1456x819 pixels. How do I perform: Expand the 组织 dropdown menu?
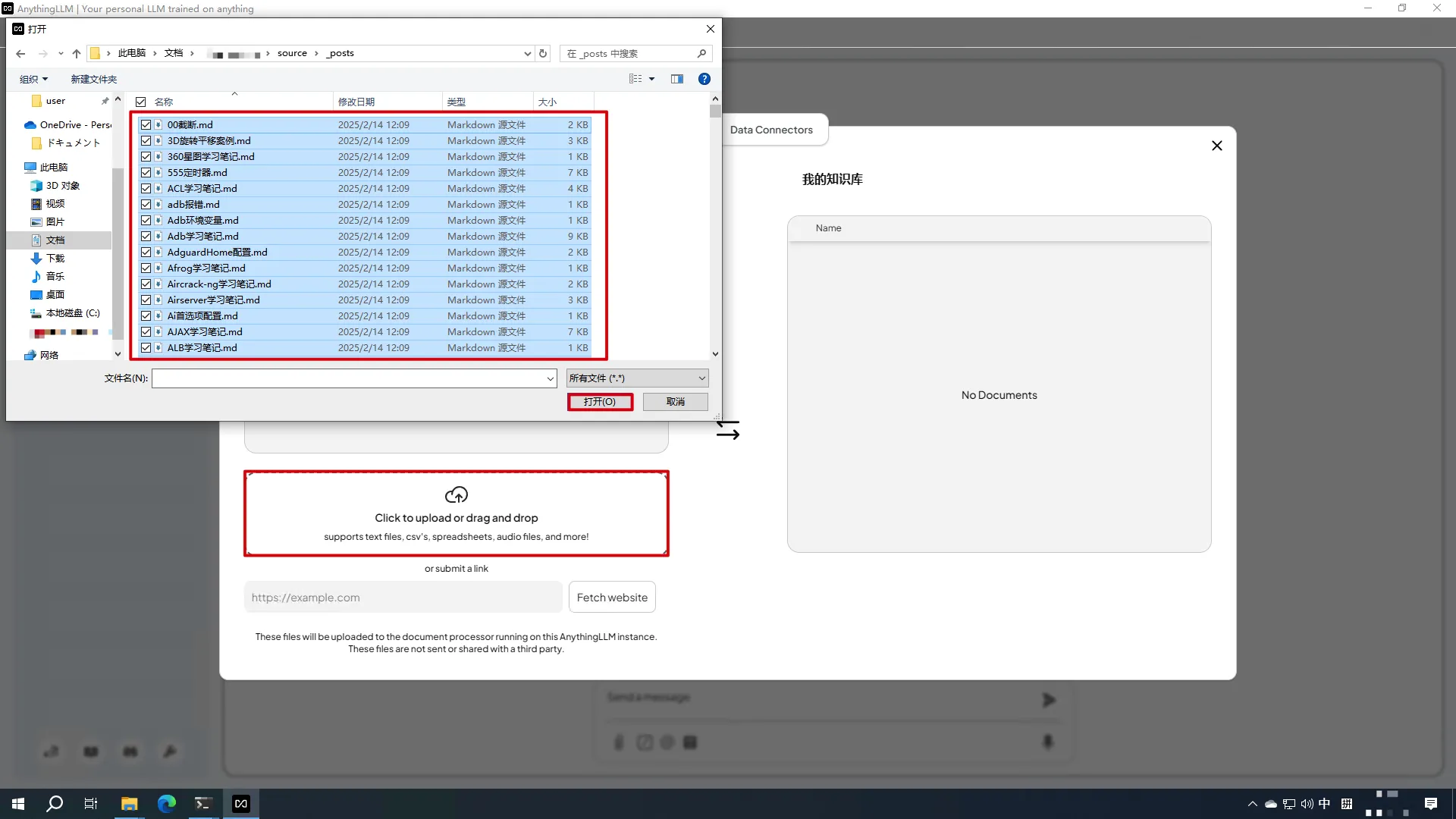(34, 79)
